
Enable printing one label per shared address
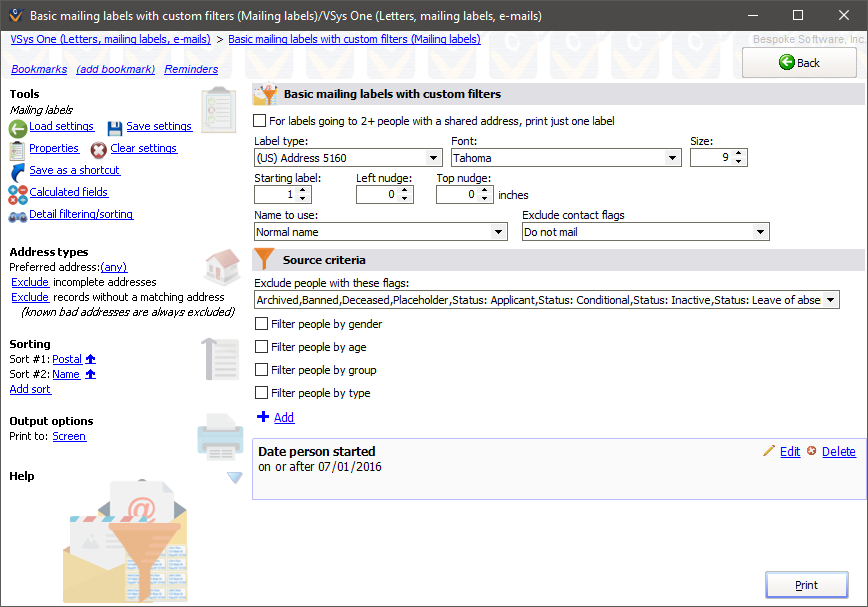click(x=262, y=118)
